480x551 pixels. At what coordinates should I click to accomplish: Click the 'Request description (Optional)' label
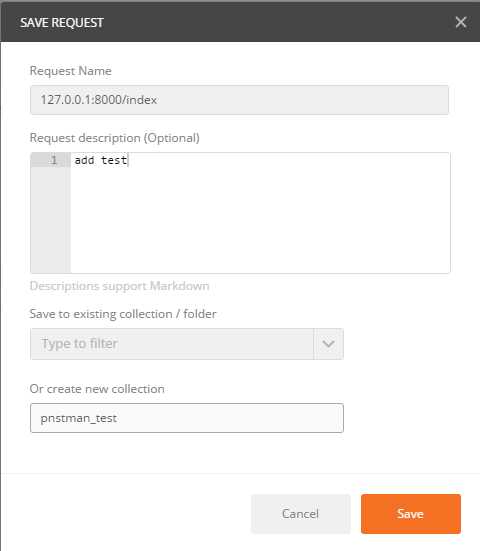coord(115,138)
